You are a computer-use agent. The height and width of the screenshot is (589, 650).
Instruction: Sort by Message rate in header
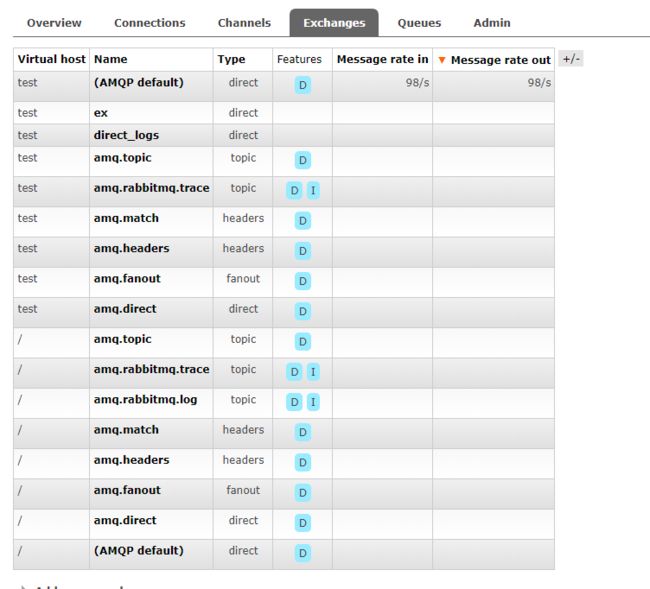[x=382, y=59]
